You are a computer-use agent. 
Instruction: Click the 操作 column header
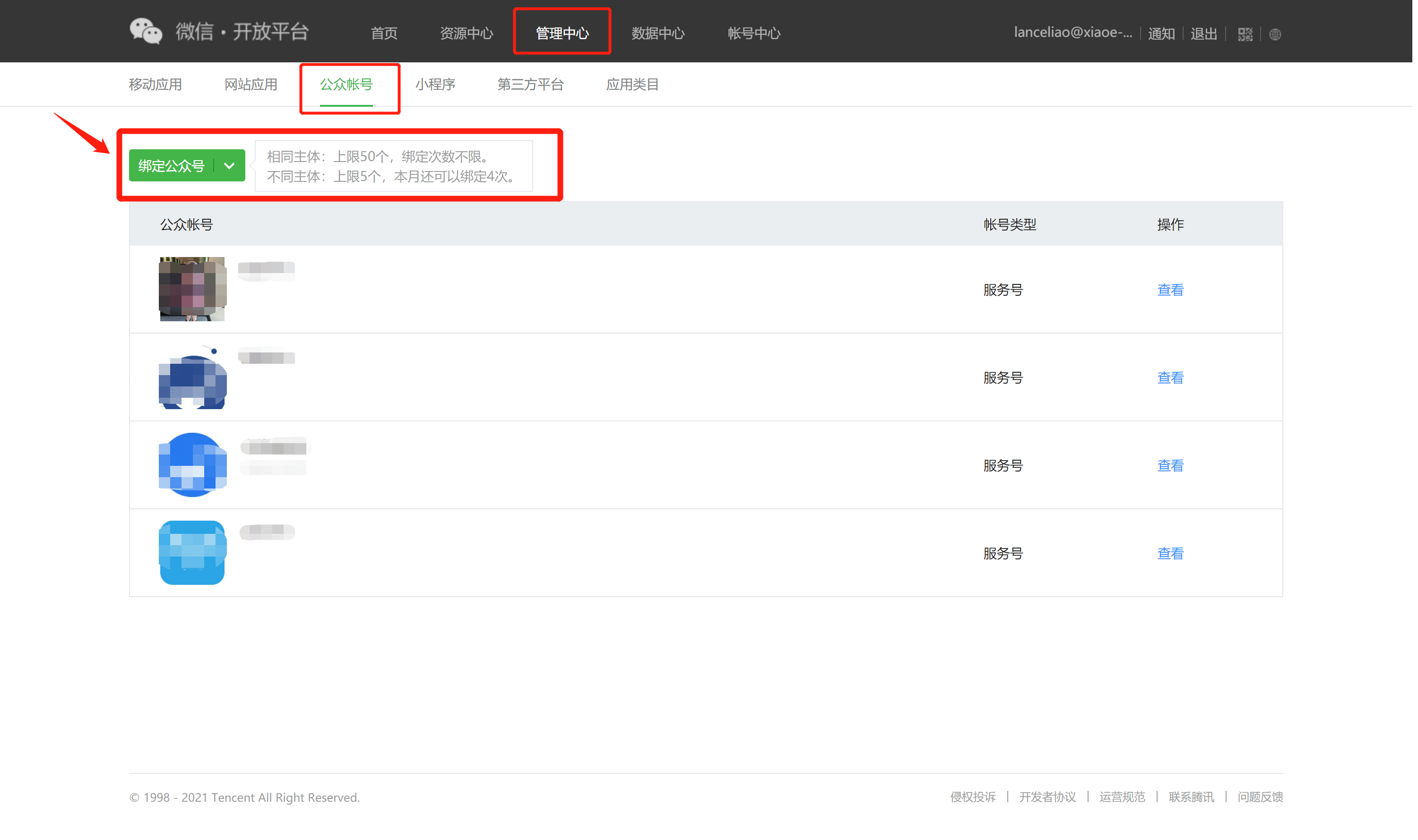1175,225
